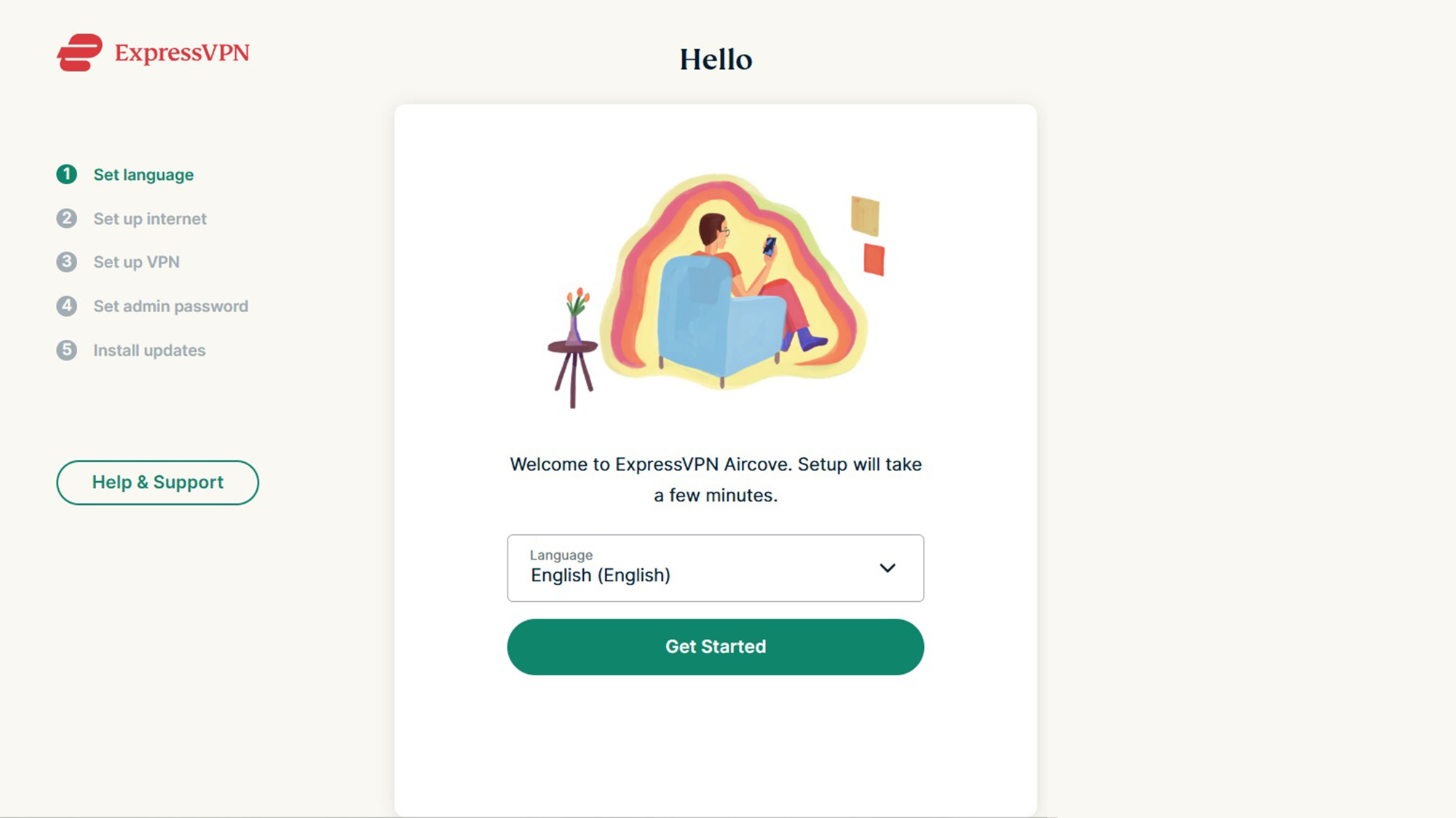The height and width of the screenshot is (818, 1456).
Task: Click the step 4 number circle
Action: pyautogui.click(x=66, y=306)
